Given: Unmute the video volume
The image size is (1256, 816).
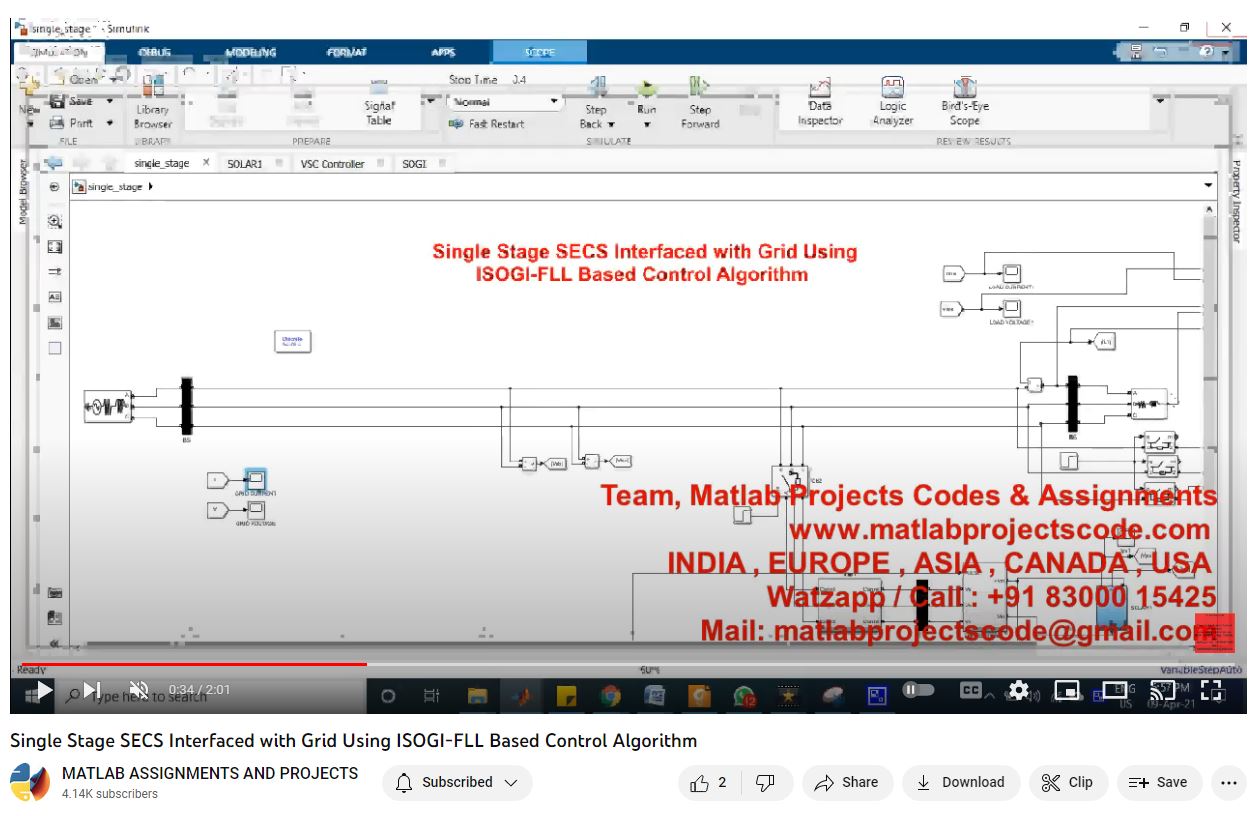Looking at the screenshot, I should tap(139, 690).
